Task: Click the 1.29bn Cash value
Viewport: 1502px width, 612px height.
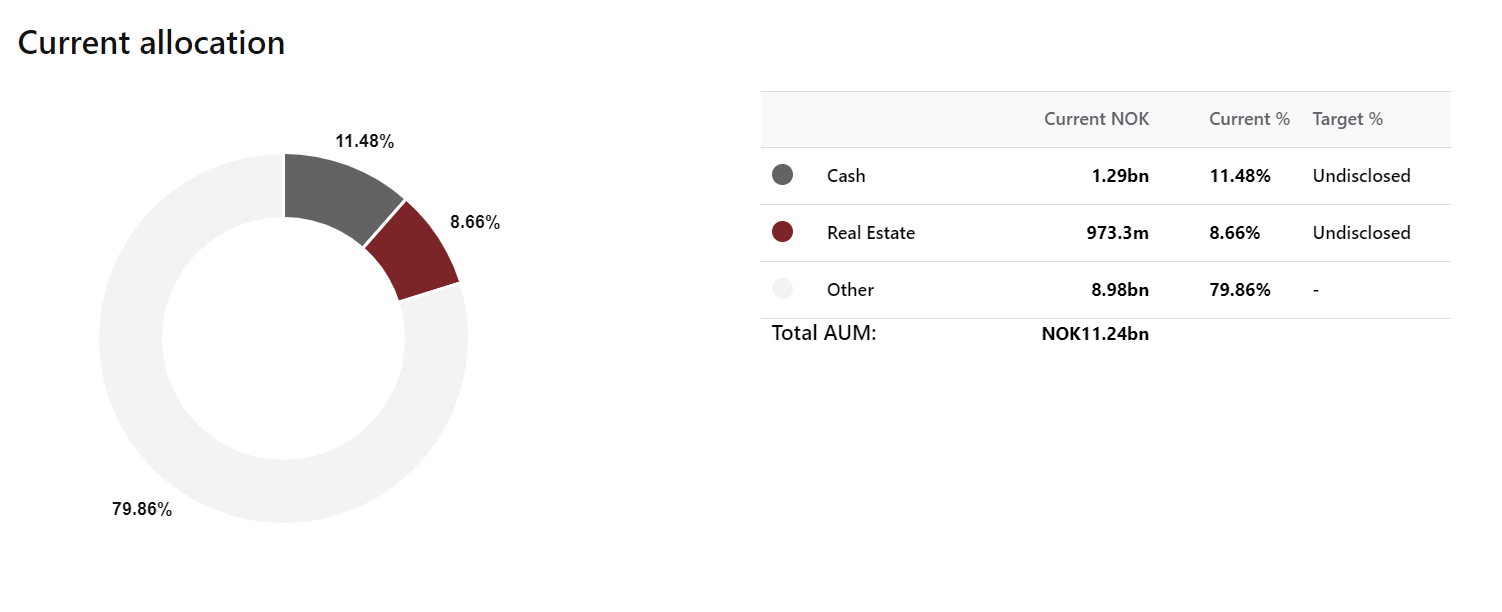Action: tap(1120, 176)
